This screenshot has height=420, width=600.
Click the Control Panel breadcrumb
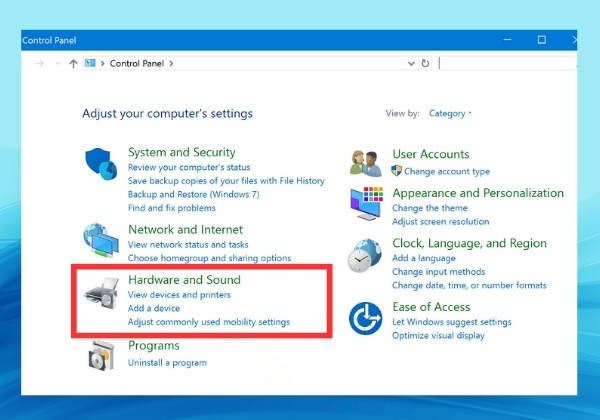tap(137, 63)
